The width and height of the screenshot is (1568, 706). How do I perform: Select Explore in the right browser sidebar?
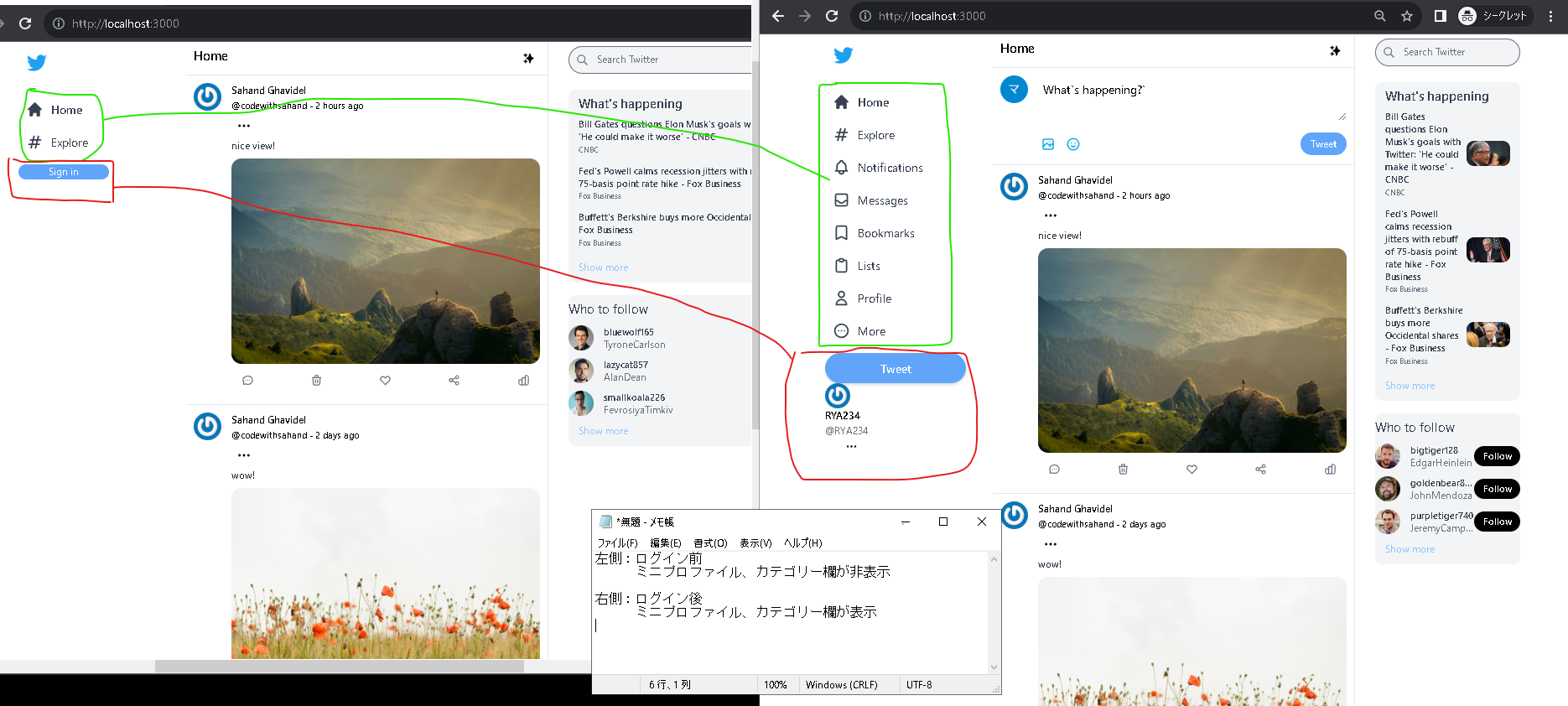(x=864, y=135)
